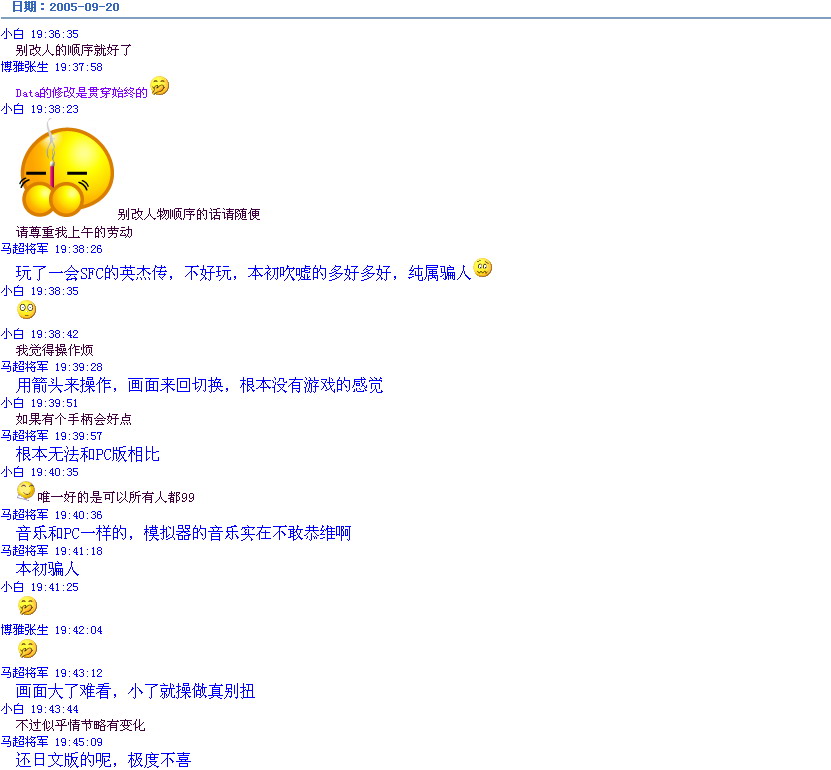The width and height of the screenshot is (831, 770).
Task: Click the laughing emoji under 小白 19:41:25
Action: point(27,605)
